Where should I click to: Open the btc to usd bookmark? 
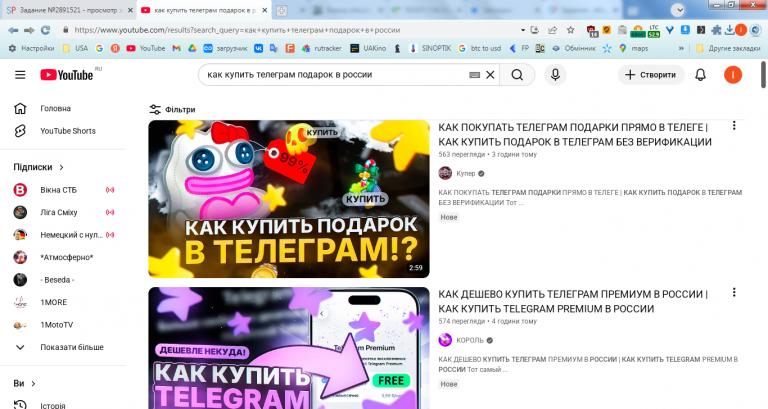tap(480, 48)
